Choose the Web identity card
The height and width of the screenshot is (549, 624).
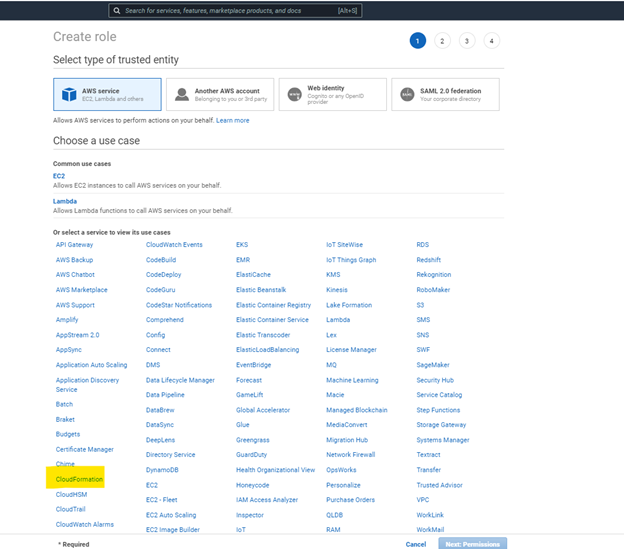333,94
